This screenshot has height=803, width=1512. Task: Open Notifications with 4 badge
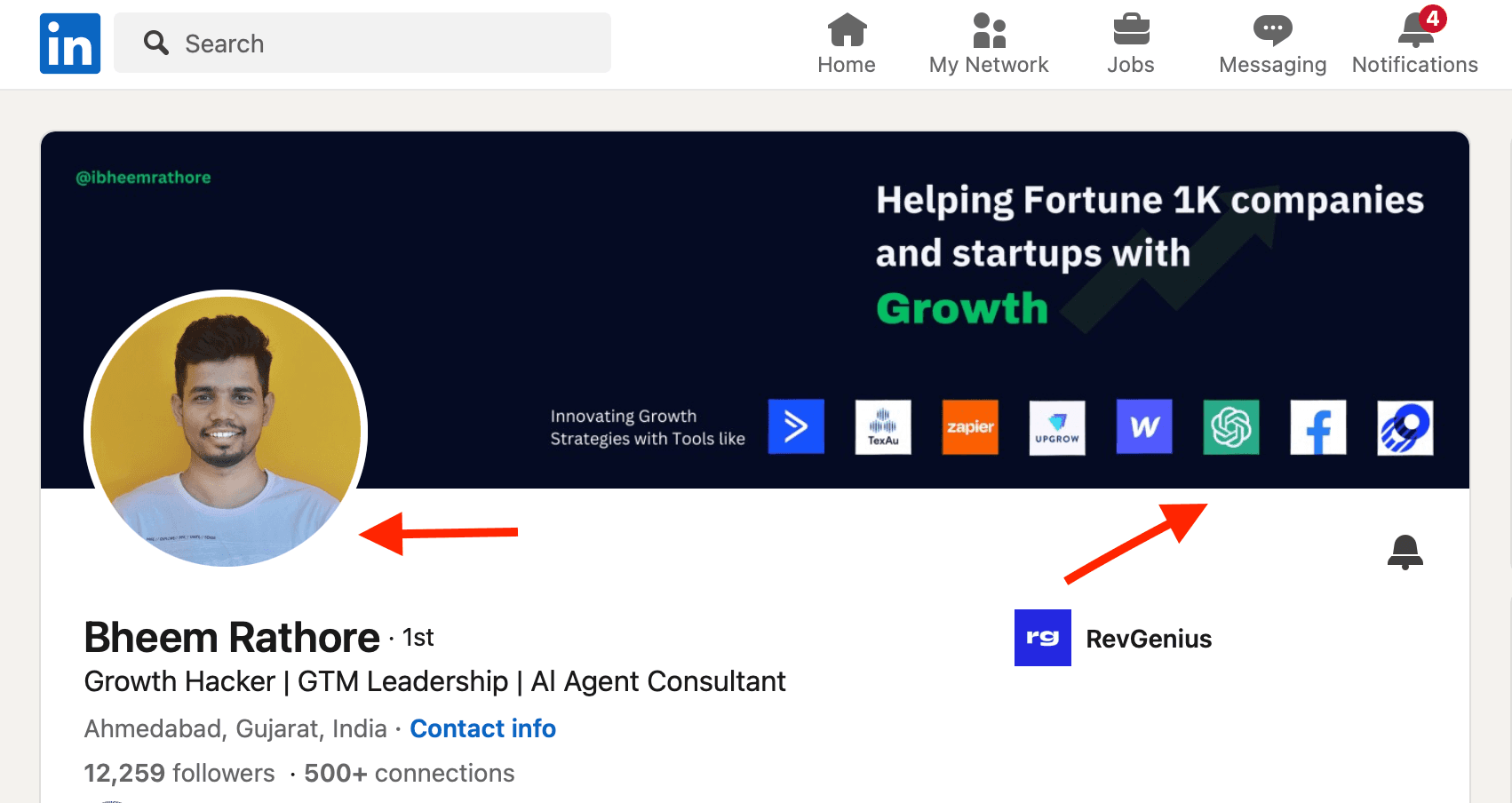coord(1415,31)
